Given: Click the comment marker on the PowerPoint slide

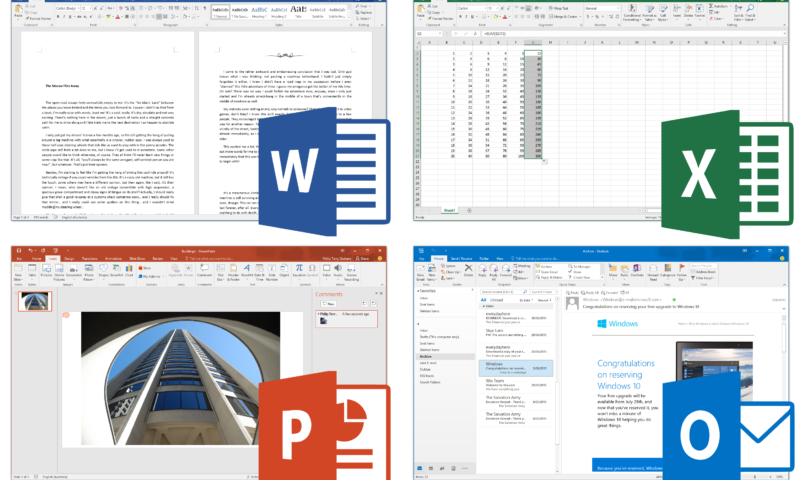Looking at the screenshot, I should [x=66, y=315].
